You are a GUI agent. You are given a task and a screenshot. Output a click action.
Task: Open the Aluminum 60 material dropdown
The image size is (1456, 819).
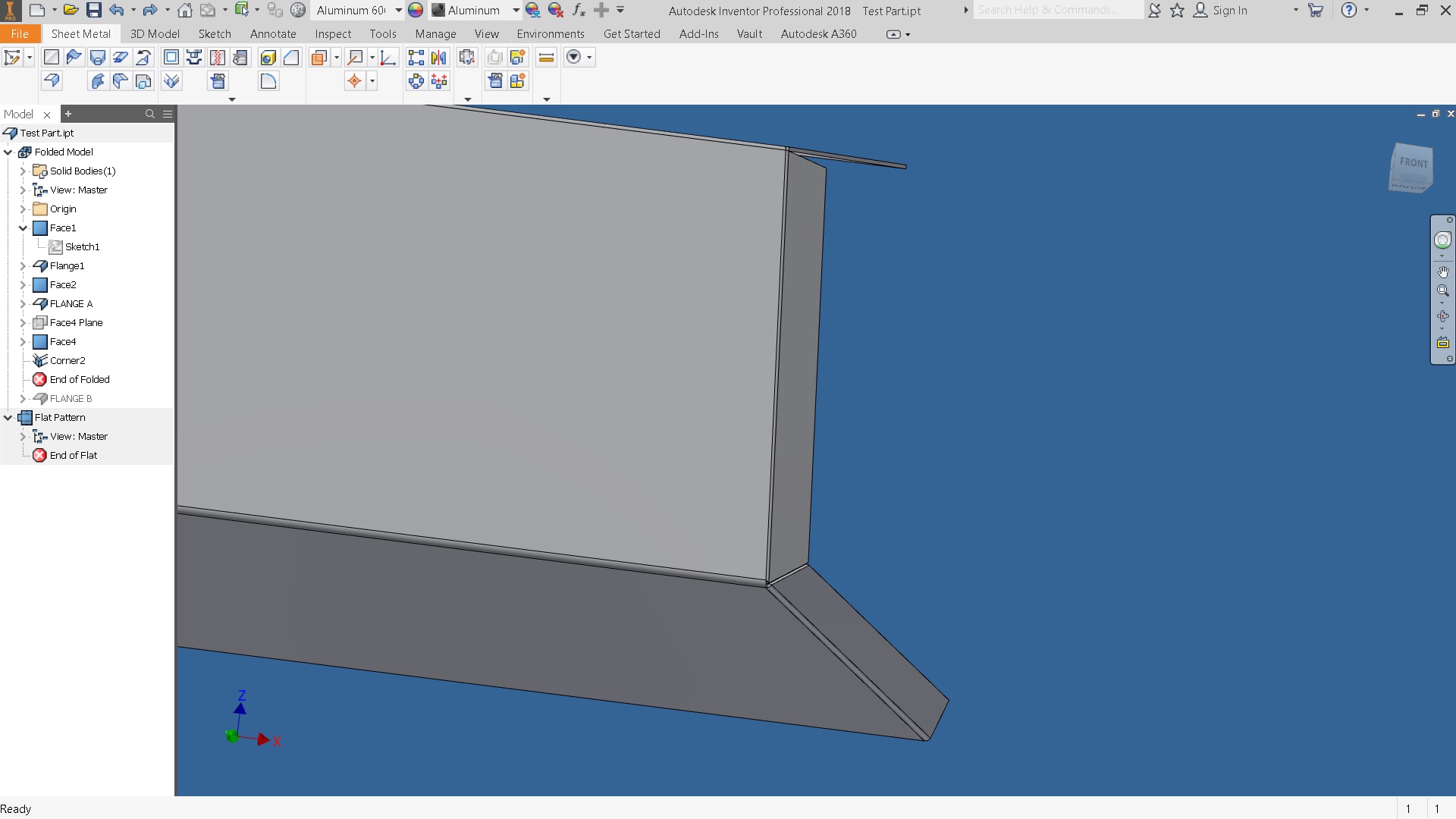point(398,11)
